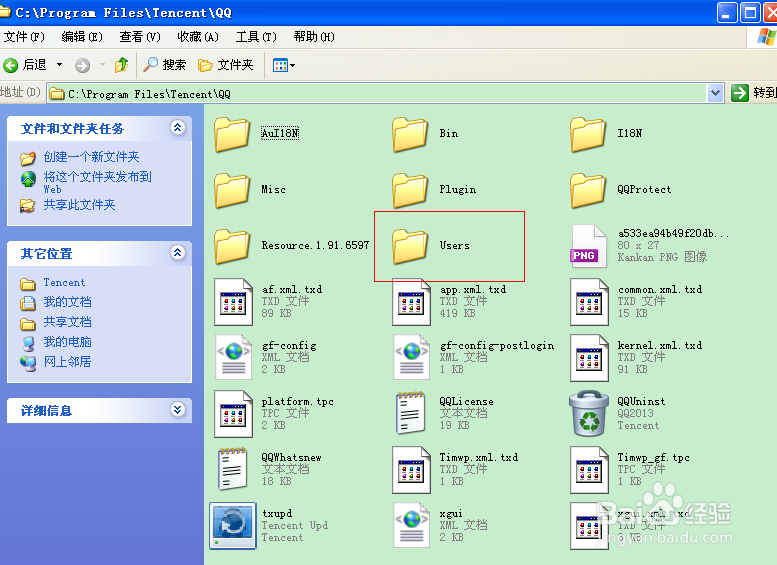Go up one folder level
Viewport: 777px width, 565px height.
(x=121, y=65)
